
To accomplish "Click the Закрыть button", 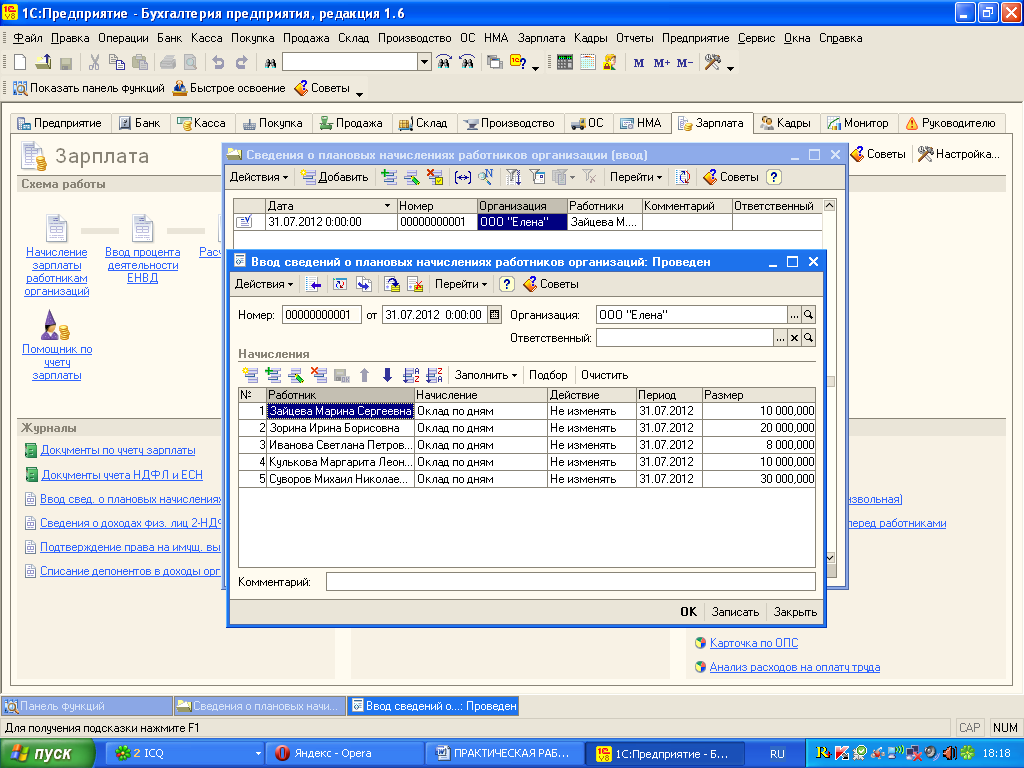I will pyautogui.click(x=795, y=612).
